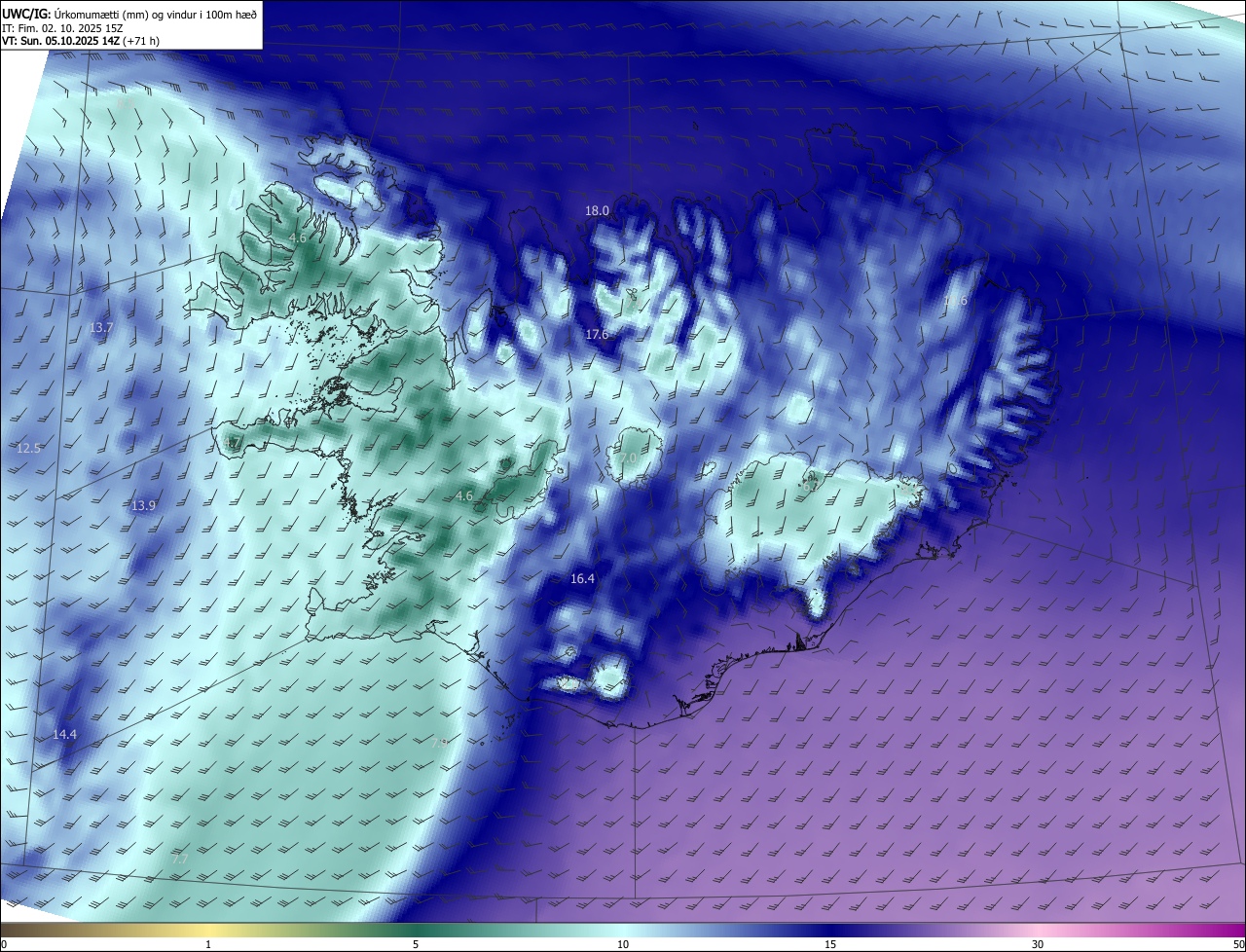Click the 'IT: Fim. 02. 10. 2025 15Z' line
The width and height of the screenshot is (1246, 952).
tap(62, 27)
